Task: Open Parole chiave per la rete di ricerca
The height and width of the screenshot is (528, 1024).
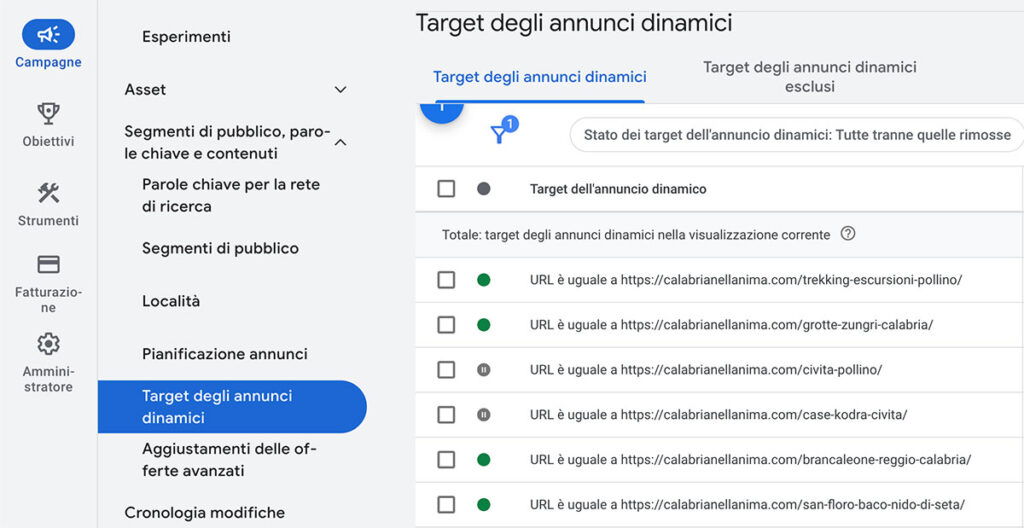Action: pos(231,195)
